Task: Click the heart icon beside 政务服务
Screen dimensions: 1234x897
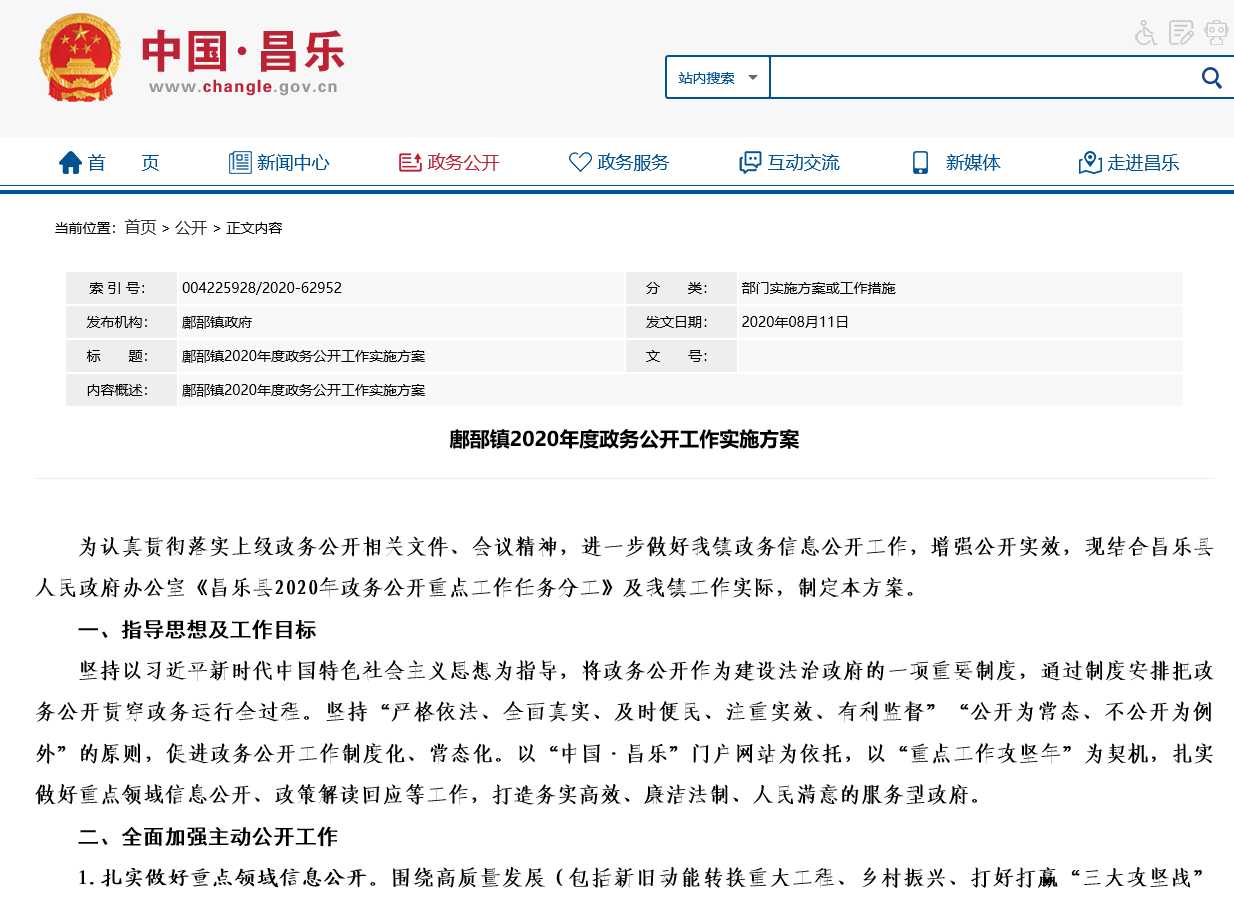Action: tap(580, 163)
